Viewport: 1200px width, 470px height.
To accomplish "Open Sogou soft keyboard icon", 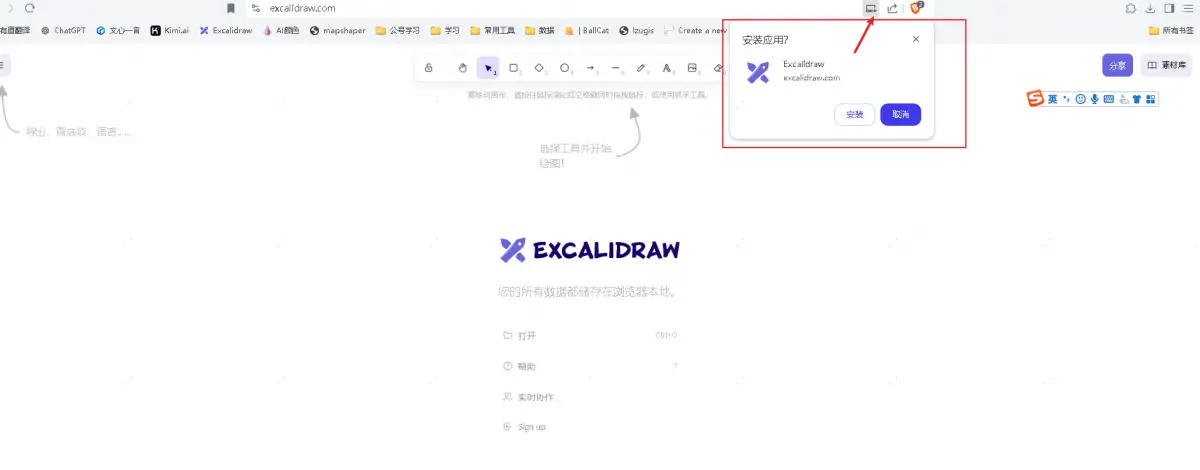I will [1109, 98].
